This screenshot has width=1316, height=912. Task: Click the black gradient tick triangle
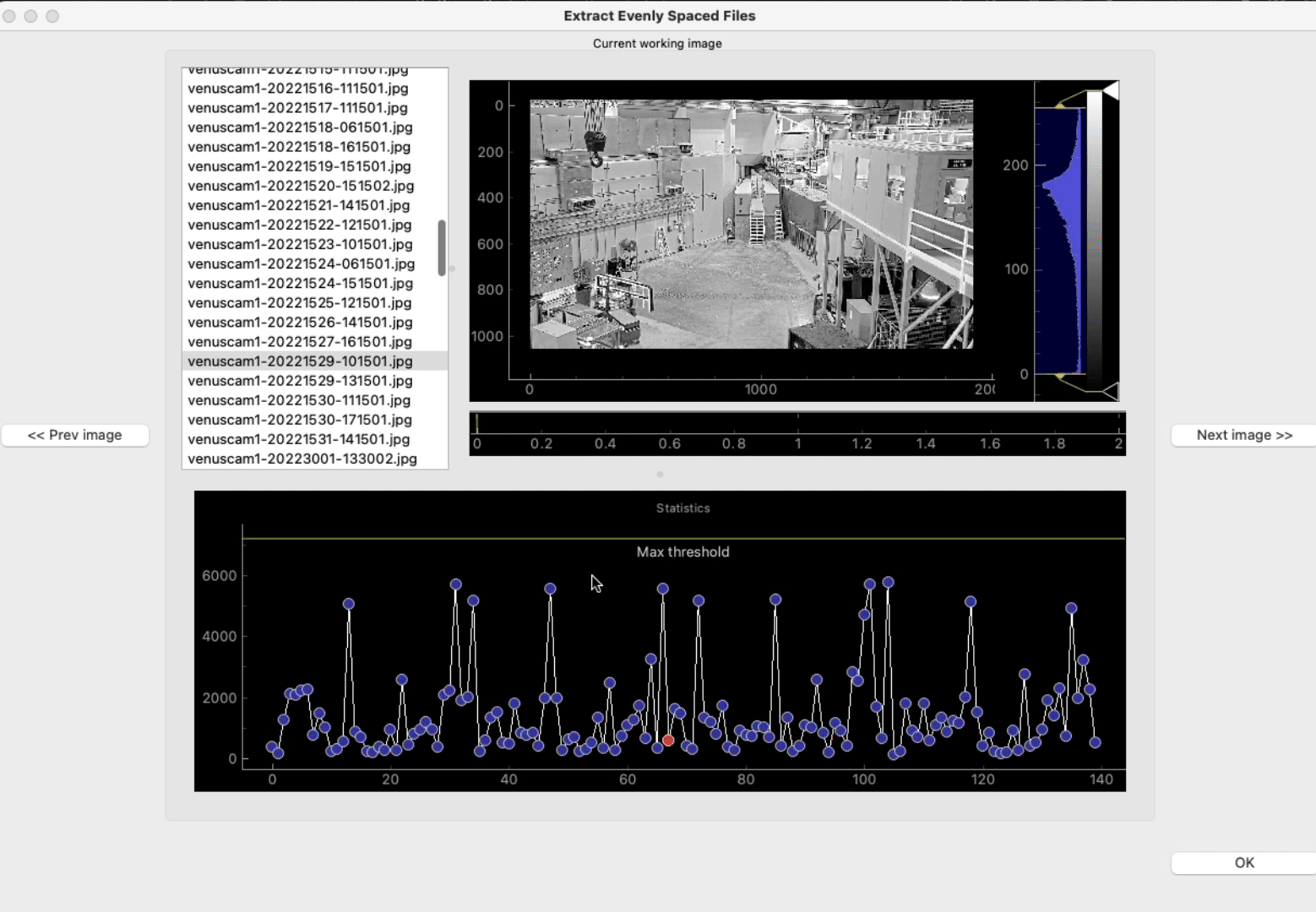point(1111,390)
